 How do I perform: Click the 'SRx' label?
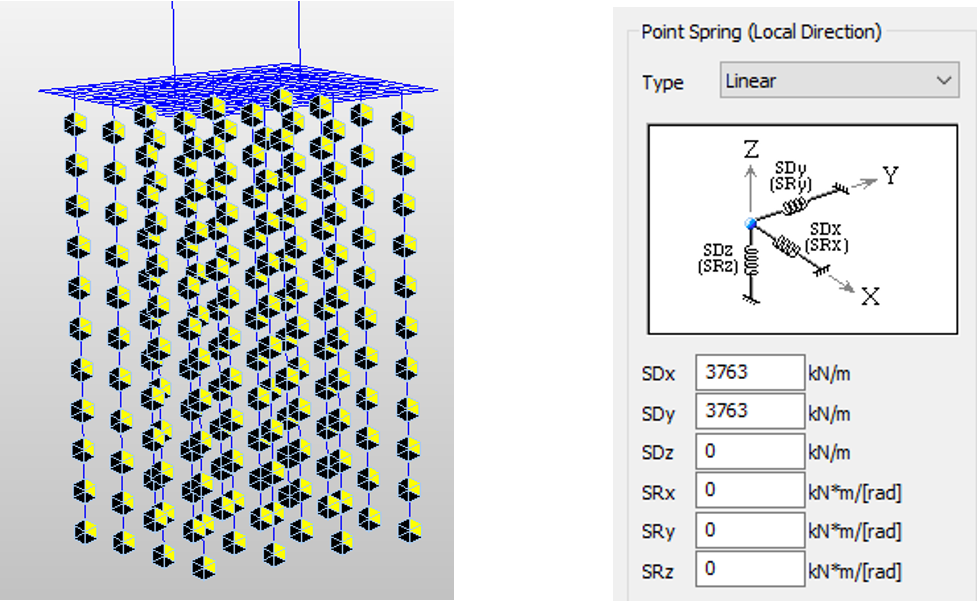click(x=658, y=493)
